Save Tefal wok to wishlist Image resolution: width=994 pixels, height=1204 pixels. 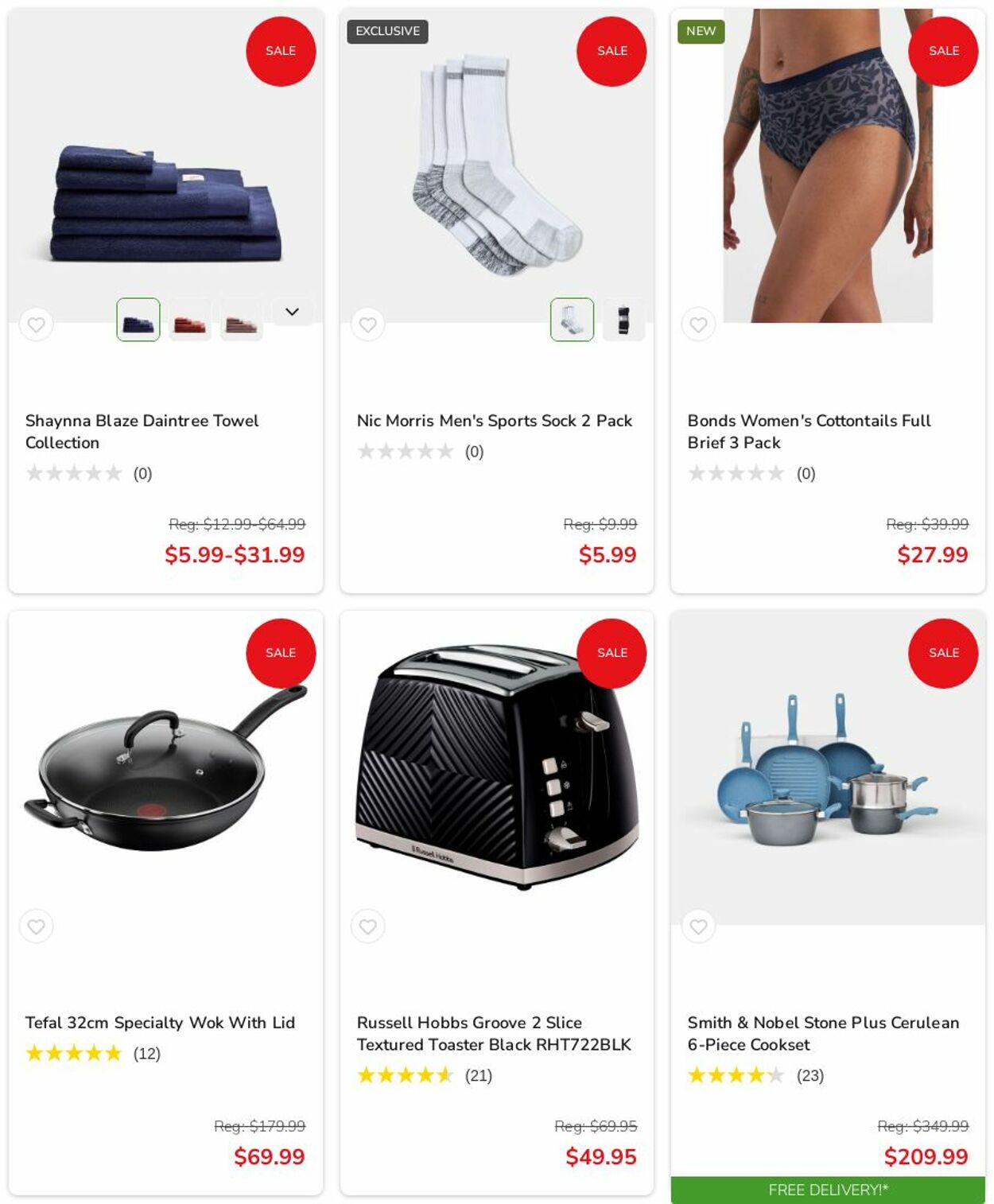point(36,926)
